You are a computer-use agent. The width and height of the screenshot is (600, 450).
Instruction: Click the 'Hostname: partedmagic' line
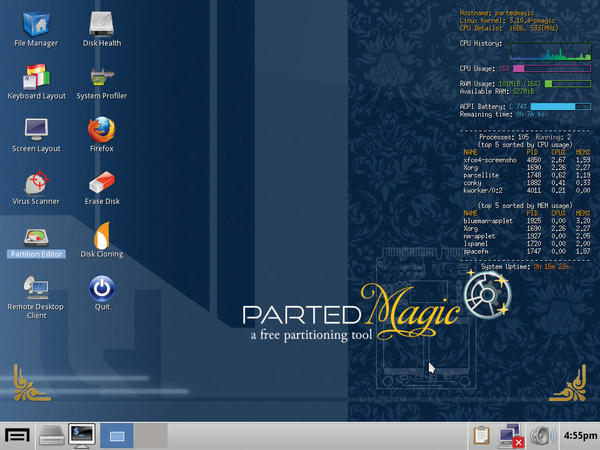[x=496, y=13]
